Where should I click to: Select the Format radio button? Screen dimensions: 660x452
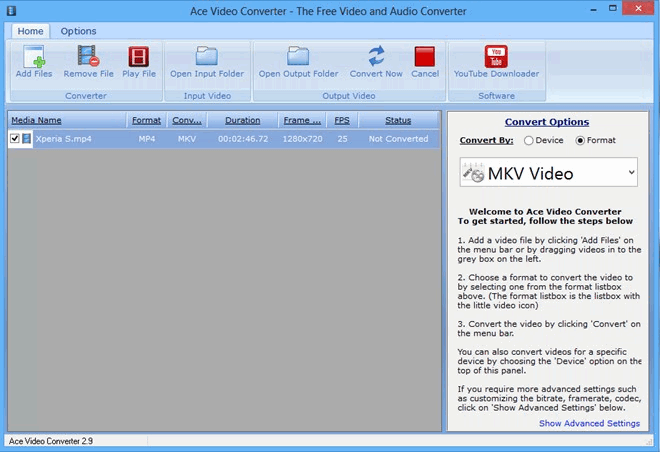(x=580, y=141)
